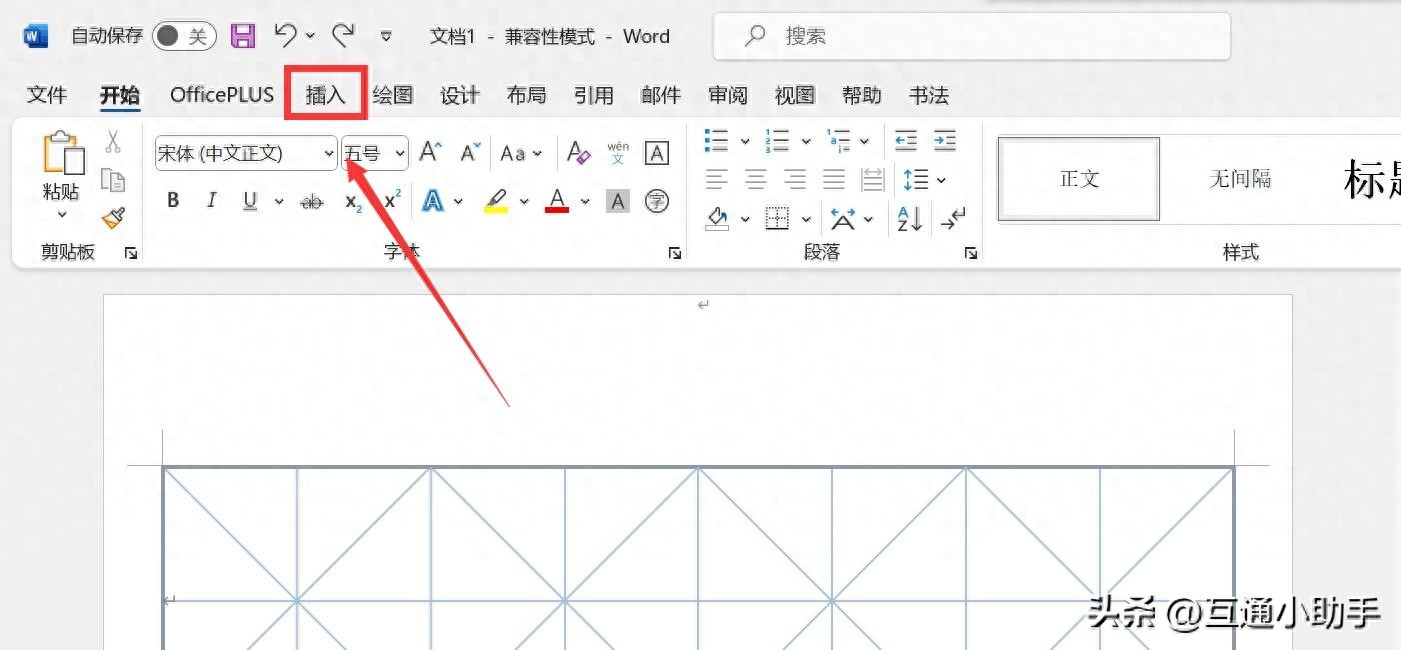Toggle the AutoSave switch
This screenshot has height=650, width=1401.
pyautogui.click(x=185, y=37)
